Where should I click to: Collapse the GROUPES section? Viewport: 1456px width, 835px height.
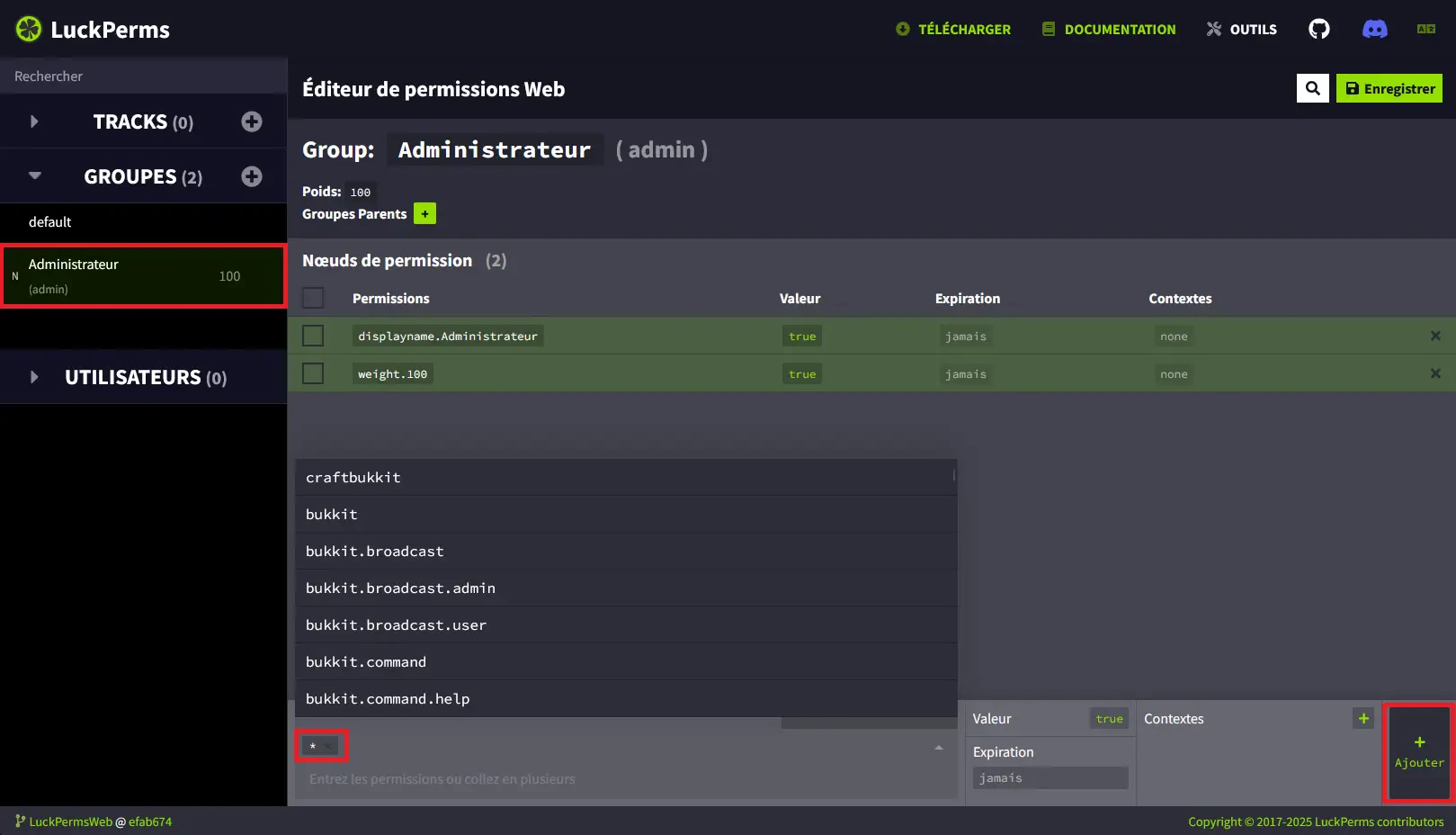34,176
